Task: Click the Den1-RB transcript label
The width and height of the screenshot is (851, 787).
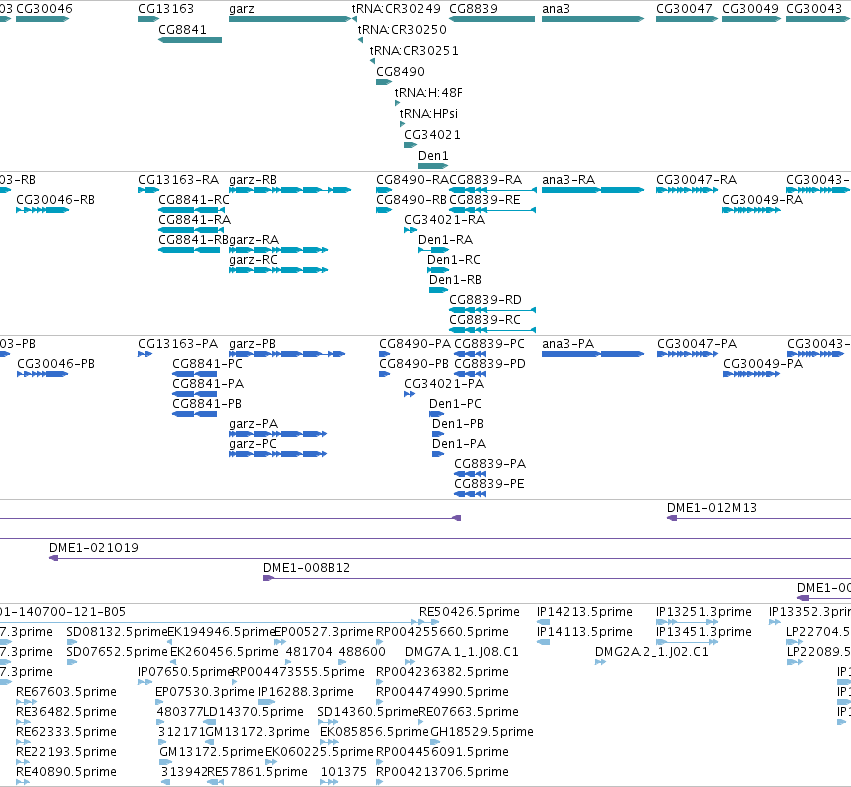Action: tap(455, 280)
